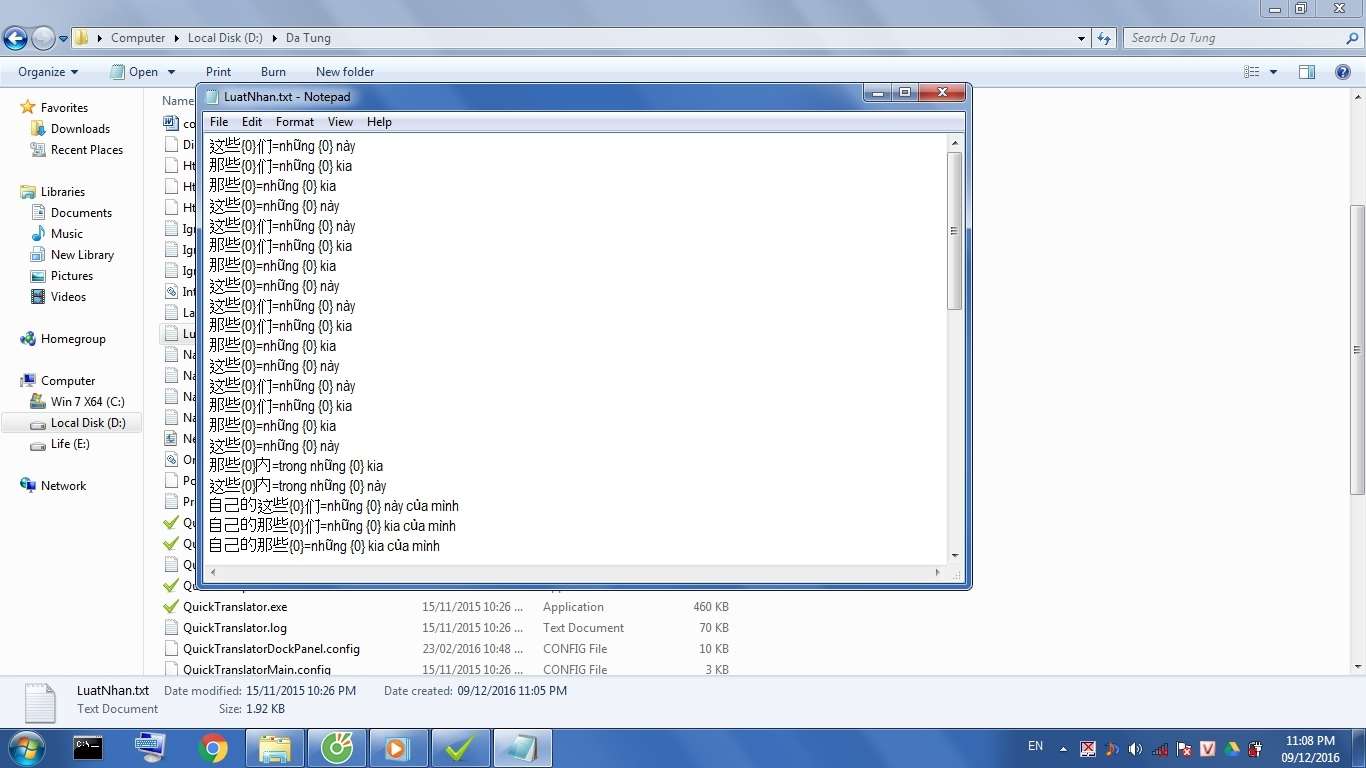Click the Change your view icon
This screenshot has height=768, width=1366.
(x=1251, y=72)
